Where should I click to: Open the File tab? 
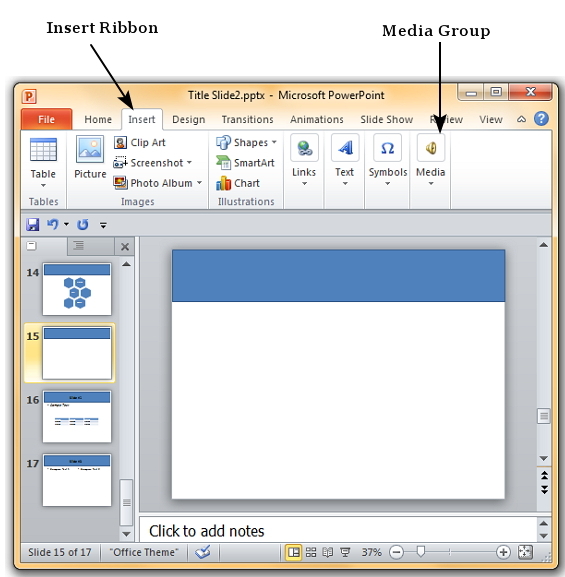46,119
